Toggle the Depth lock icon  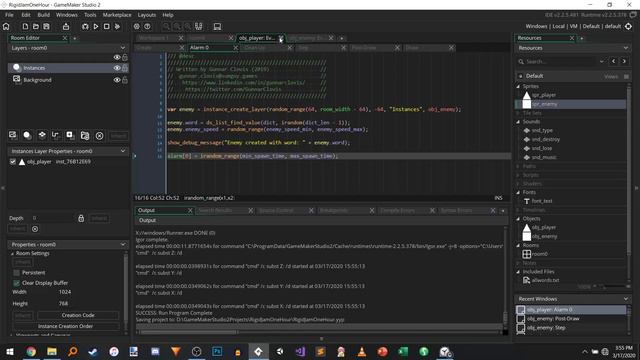[81, 218]
